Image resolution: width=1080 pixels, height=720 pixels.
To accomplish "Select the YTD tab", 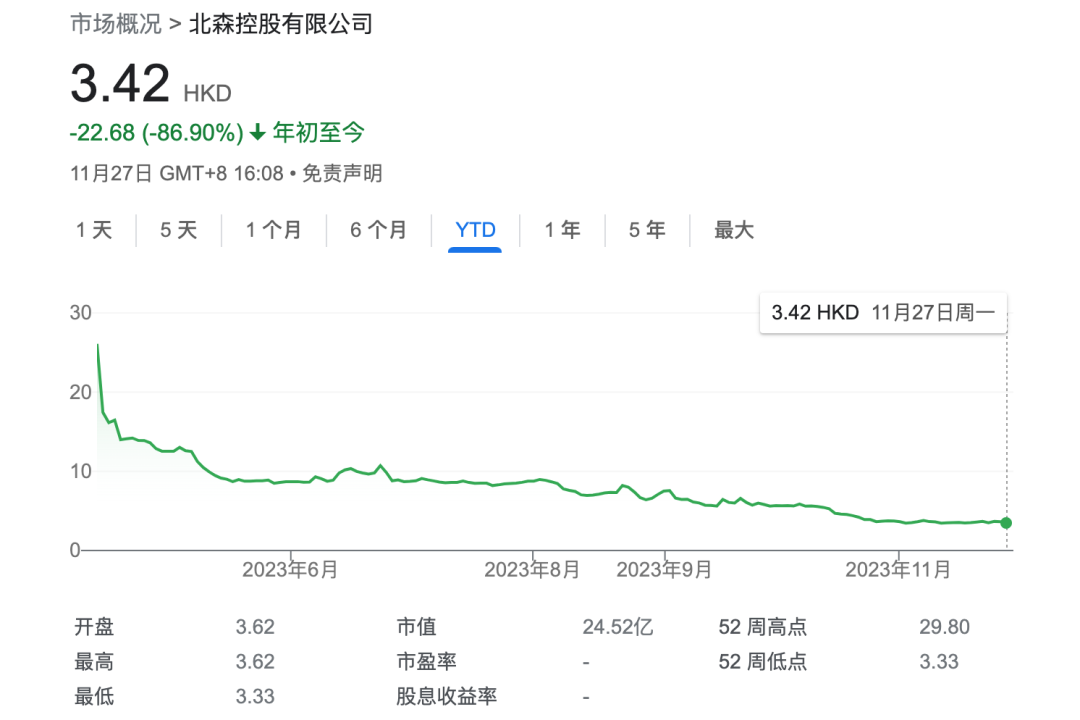I will click(x=475, y=231).
